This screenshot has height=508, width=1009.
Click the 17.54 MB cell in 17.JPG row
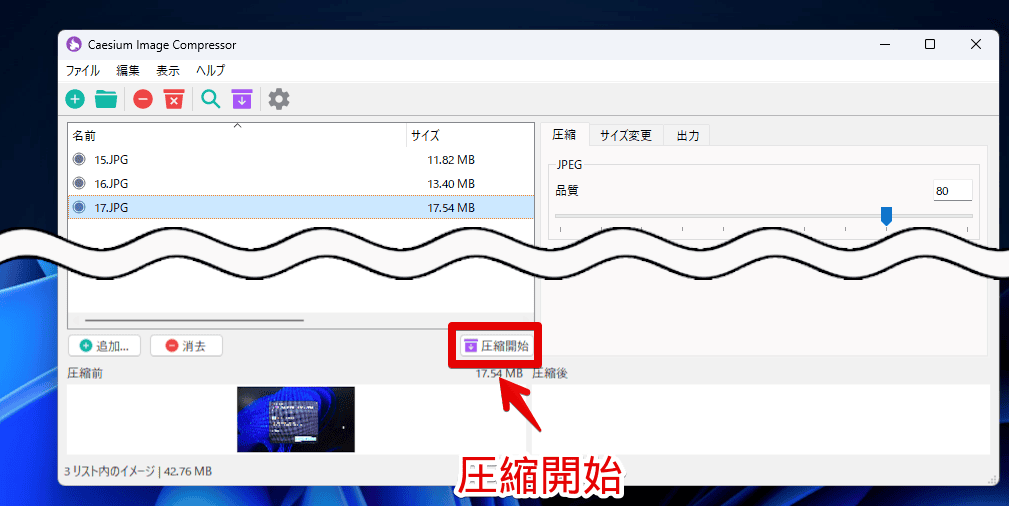[x=451, y=207]
